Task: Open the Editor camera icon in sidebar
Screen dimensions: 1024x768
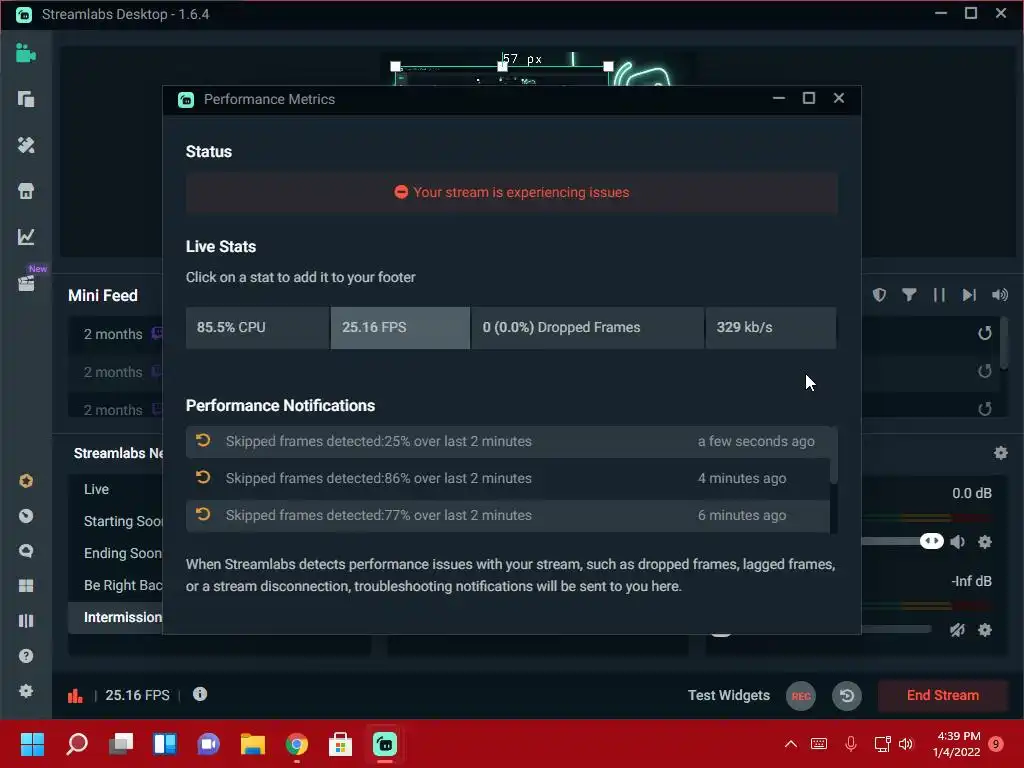Action: pyautogui.click(x=25, y=53)
